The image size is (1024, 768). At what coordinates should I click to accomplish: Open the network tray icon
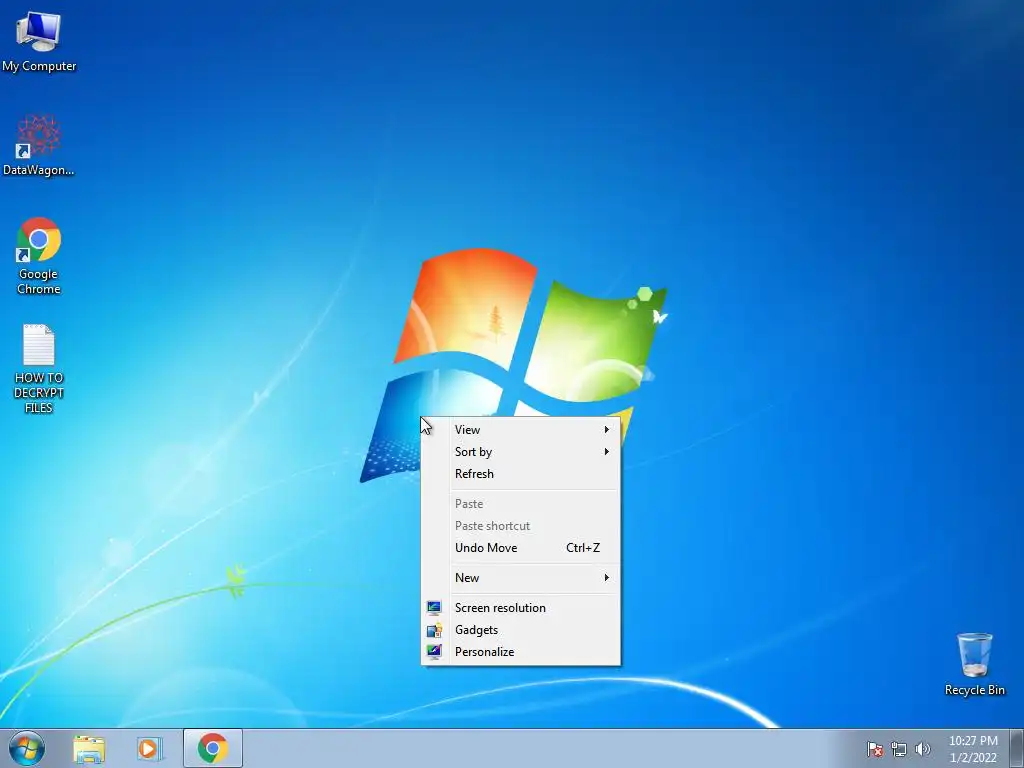click(x=899, y=749)
